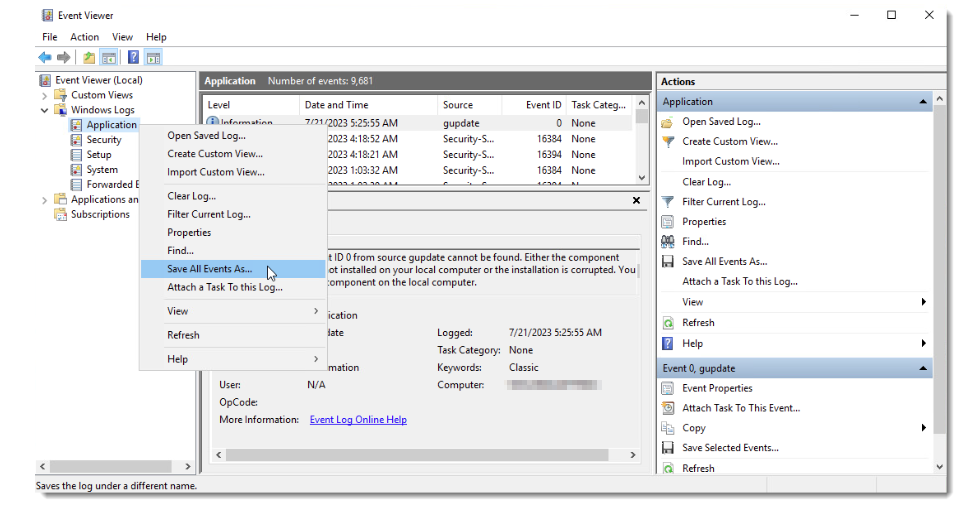The height and width of the screenshot is (507, 964).
Task: Collapse the Windows Logs tree node
Action: [x=44, y=110]
